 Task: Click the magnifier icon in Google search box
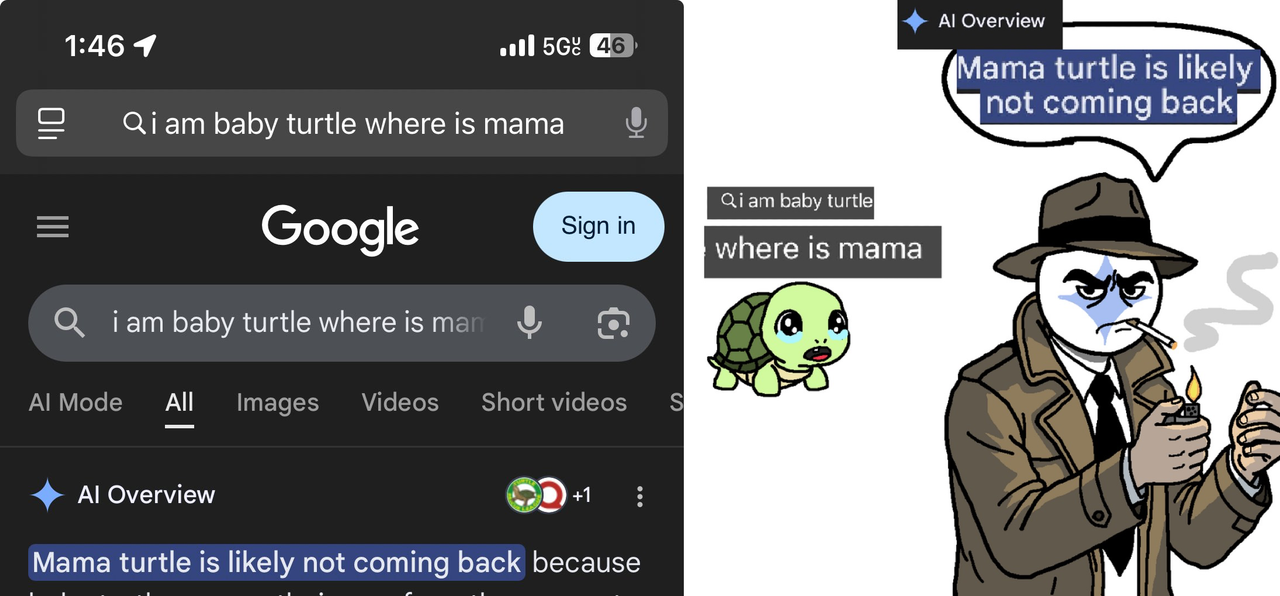(x=69, y=322)
